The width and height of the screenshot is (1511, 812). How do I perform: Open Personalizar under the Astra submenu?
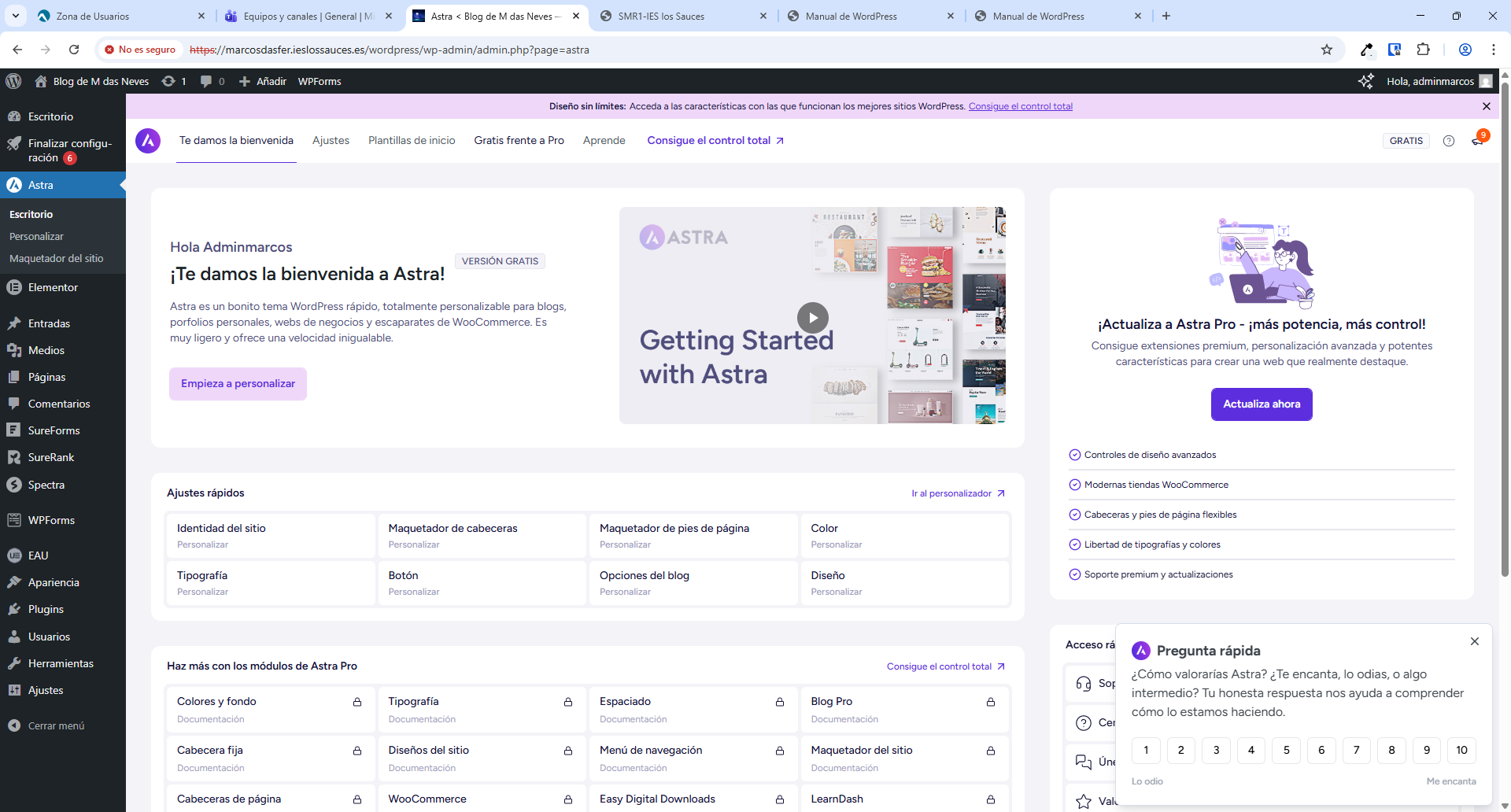36,236
